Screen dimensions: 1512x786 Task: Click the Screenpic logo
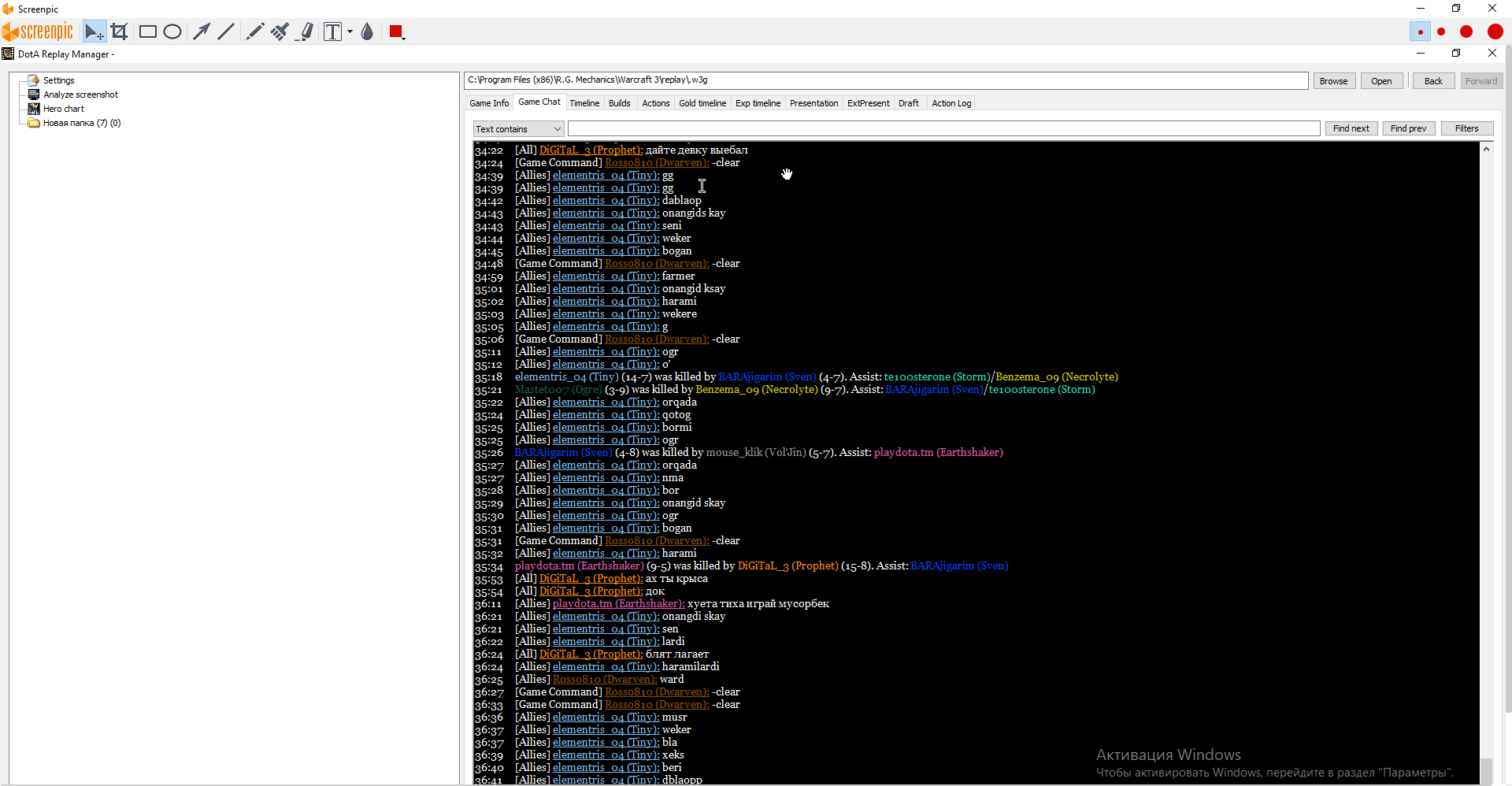tap(38, 32)
